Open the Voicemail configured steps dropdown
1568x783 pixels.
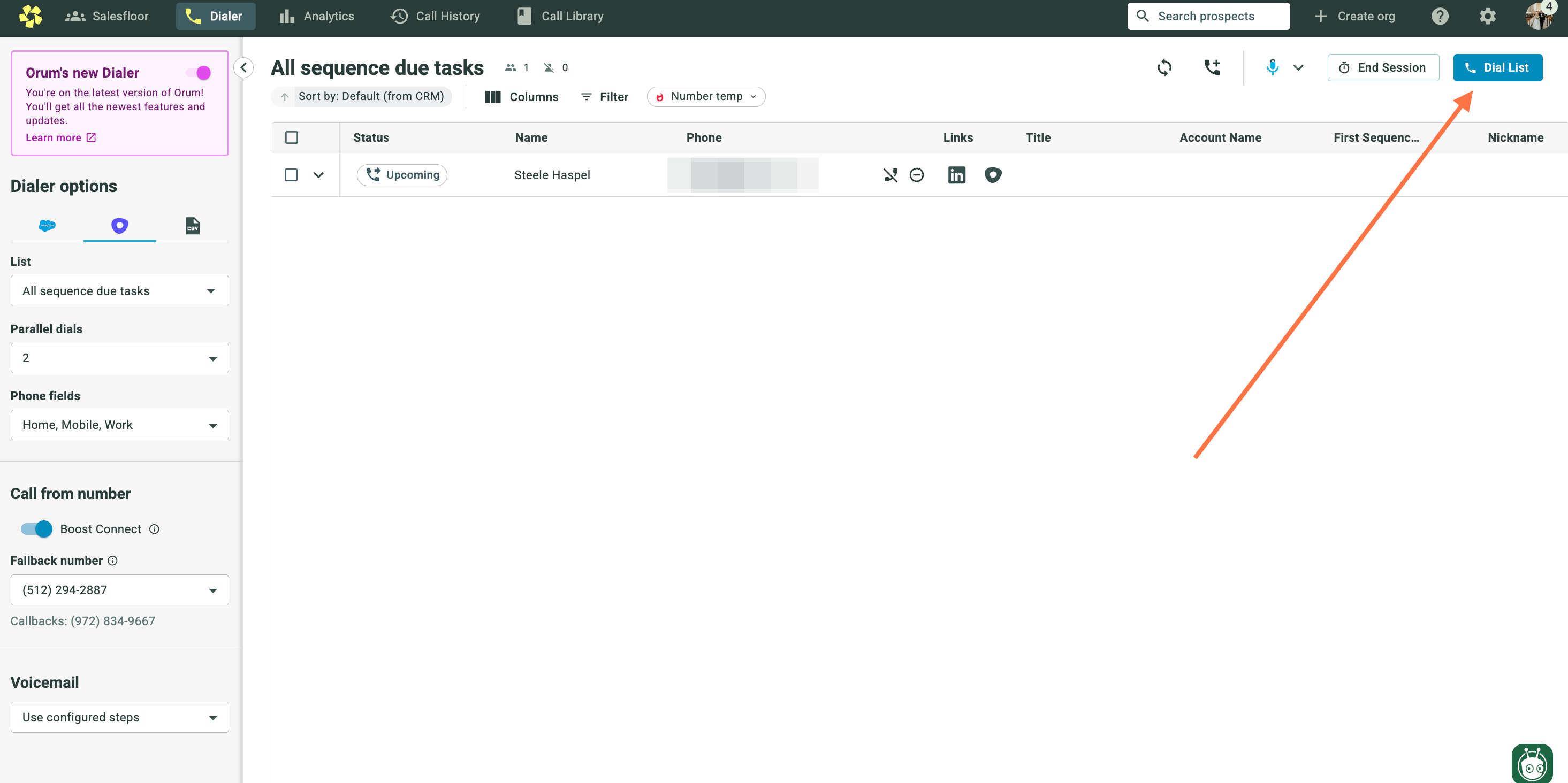click(119, 717)
